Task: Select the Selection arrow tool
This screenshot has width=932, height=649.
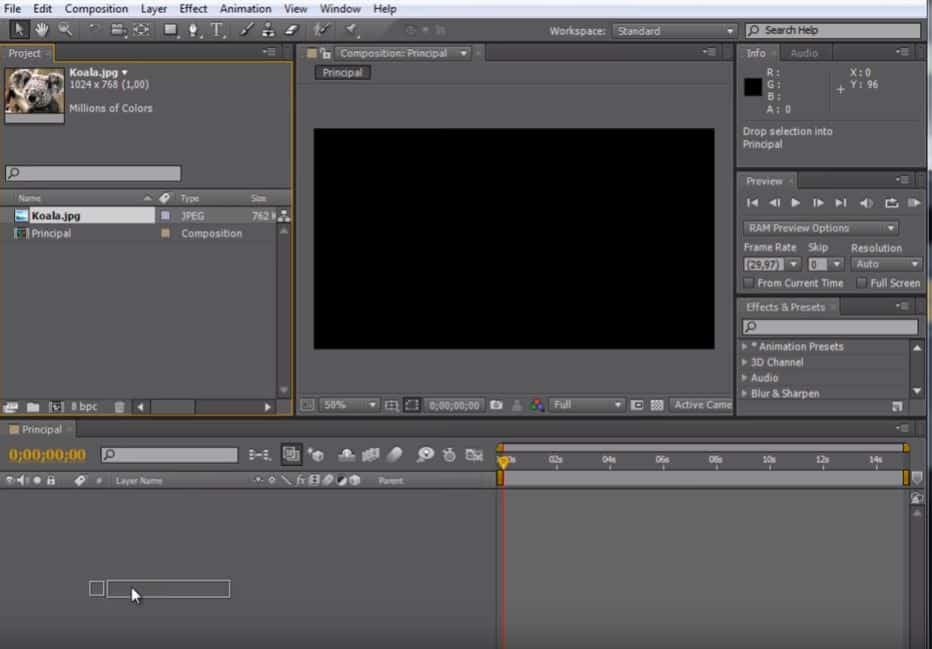Action: [18, 30]
